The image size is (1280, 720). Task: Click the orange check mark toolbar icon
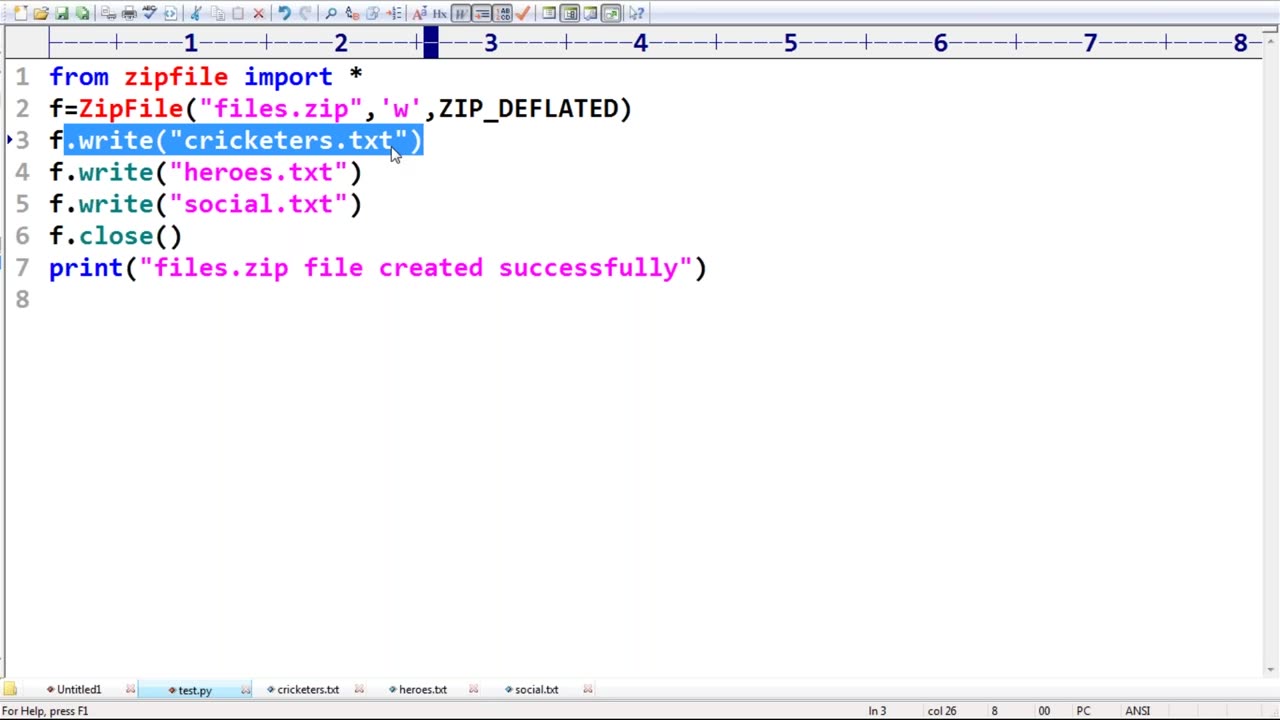tap(523, 13)
